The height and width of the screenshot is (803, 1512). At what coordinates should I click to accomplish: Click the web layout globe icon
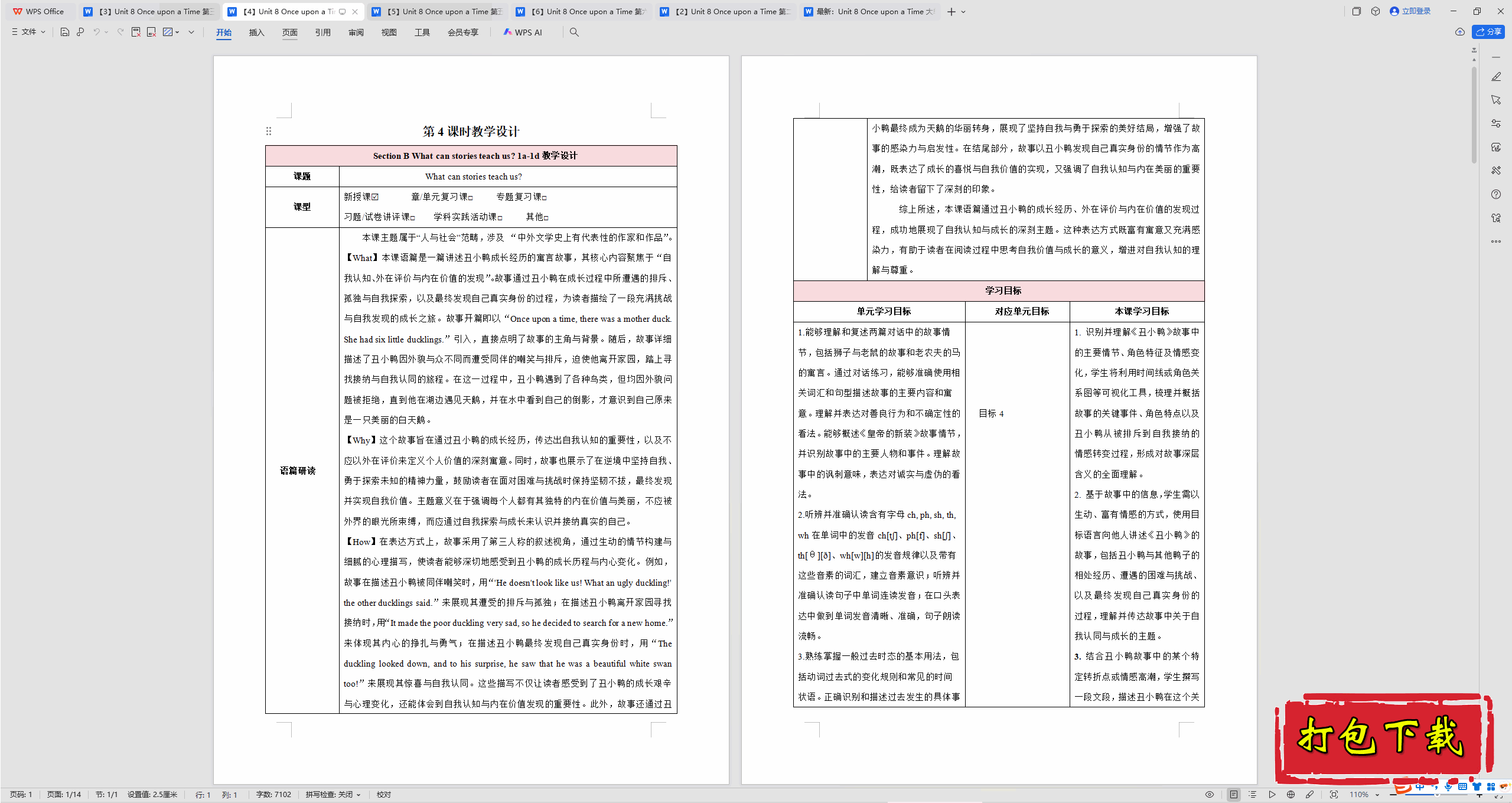[1291, 795]
